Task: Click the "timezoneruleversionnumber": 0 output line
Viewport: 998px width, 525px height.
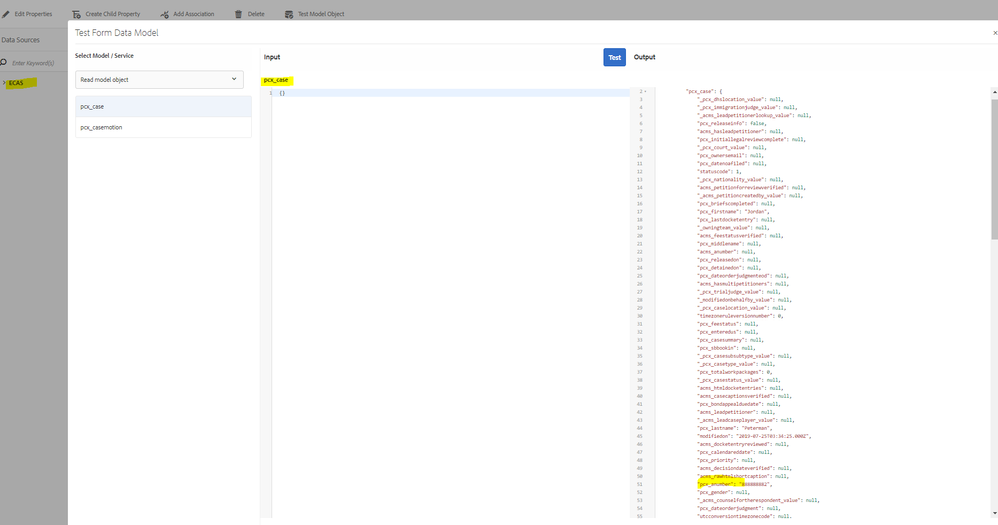Action: tap(740, 316)
